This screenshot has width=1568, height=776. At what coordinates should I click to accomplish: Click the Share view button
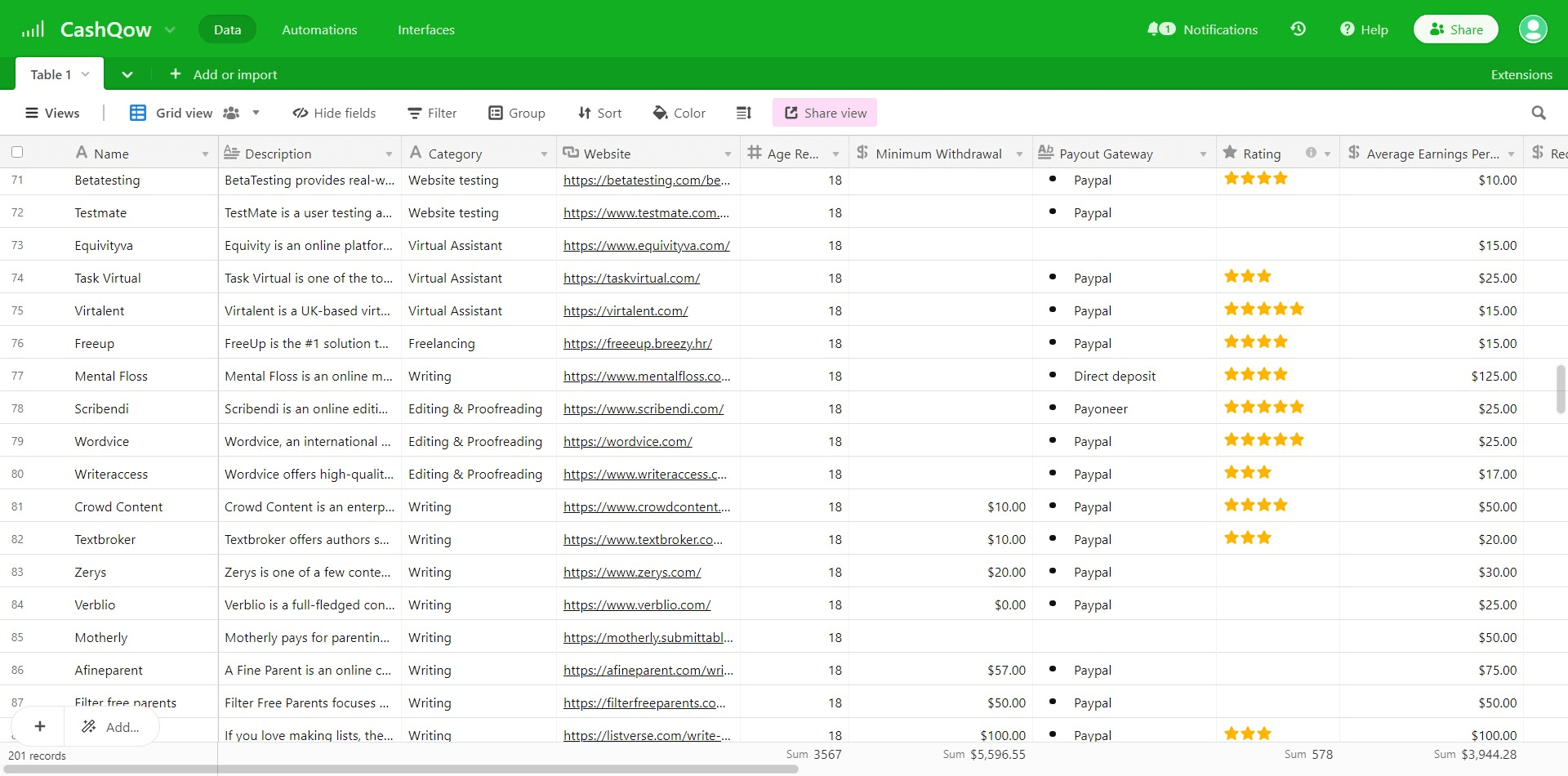point(825,113)
